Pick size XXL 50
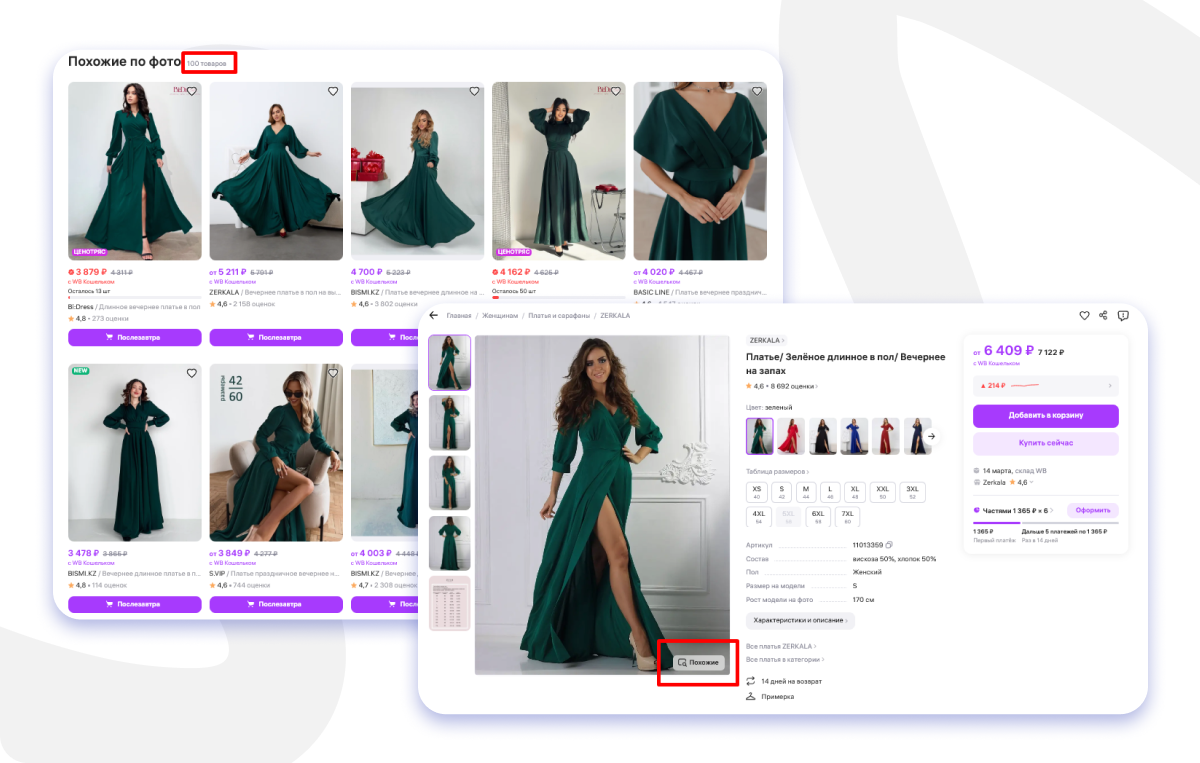The height and width of the screenshot is (763, 1200). click(882, 491)
